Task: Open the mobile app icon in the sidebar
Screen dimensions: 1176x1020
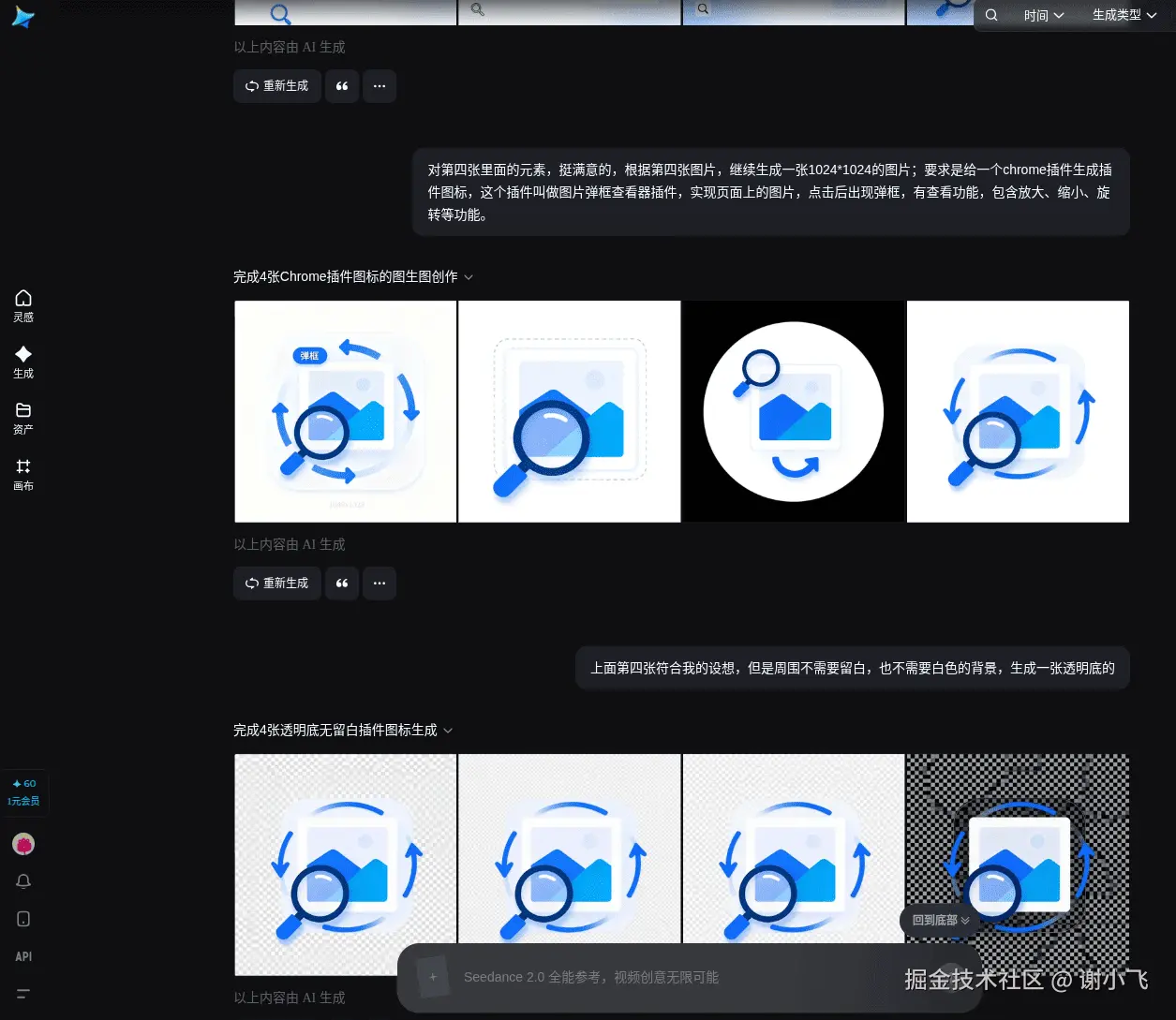Action: click(x=23, y=919)
